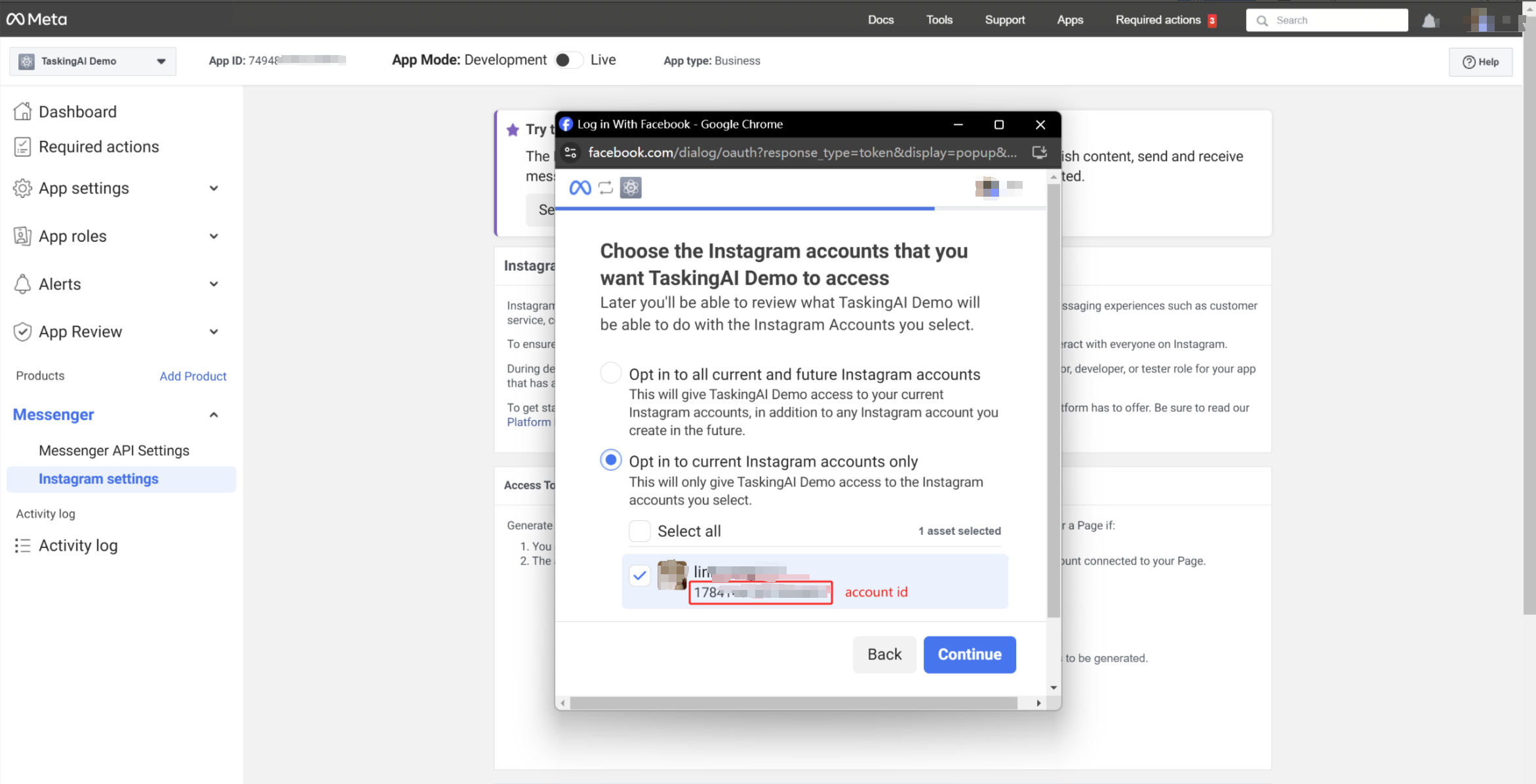Expand the App roles section
The image size is (1536, 784).
(214, 236)
